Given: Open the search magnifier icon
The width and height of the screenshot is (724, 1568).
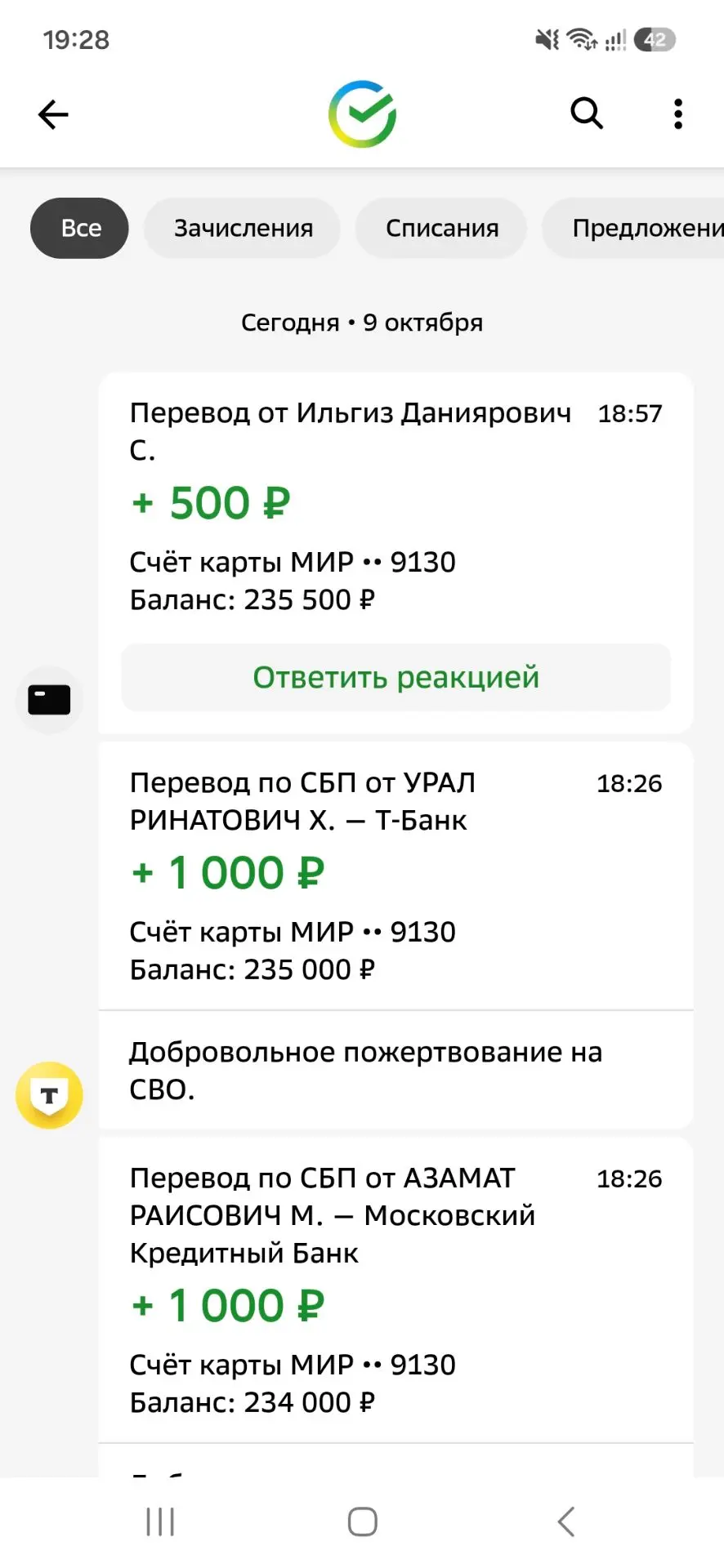Looking at the screenshot, I should tap(586, 114).
